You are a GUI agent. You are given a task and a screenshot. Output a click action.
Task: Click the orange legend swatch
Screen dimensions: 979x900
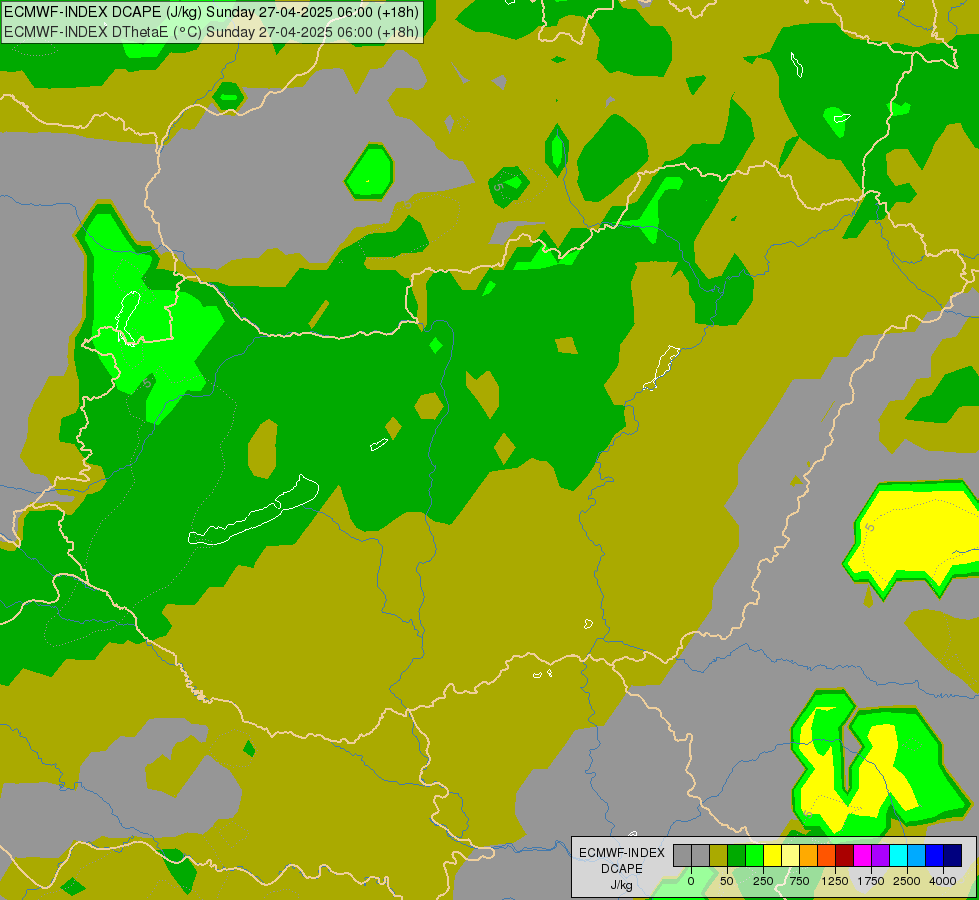pos(809,855)
